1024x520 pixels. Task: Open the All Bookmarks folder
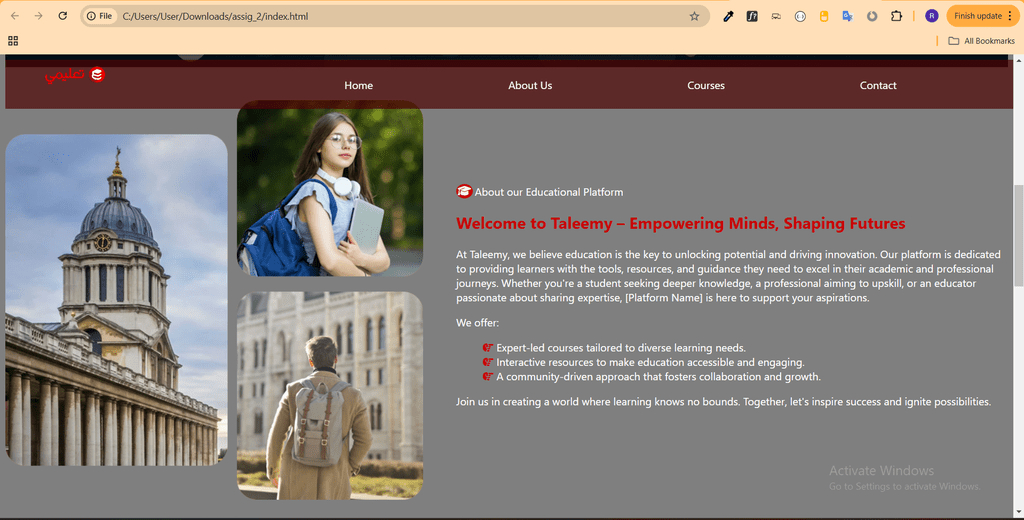(982, 41)
